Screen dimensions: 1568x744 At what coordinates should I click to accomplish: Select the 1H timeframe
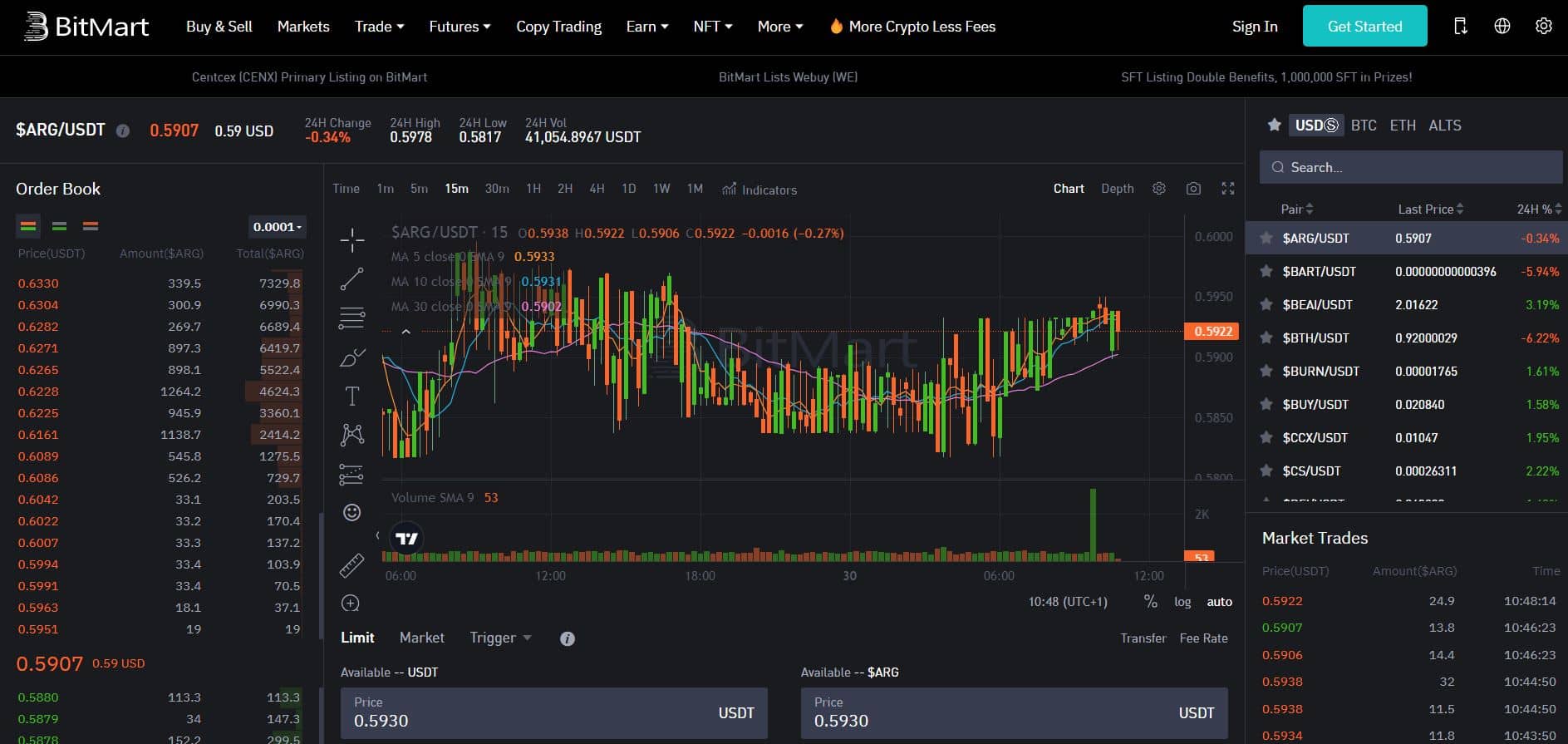pos(533,189)
